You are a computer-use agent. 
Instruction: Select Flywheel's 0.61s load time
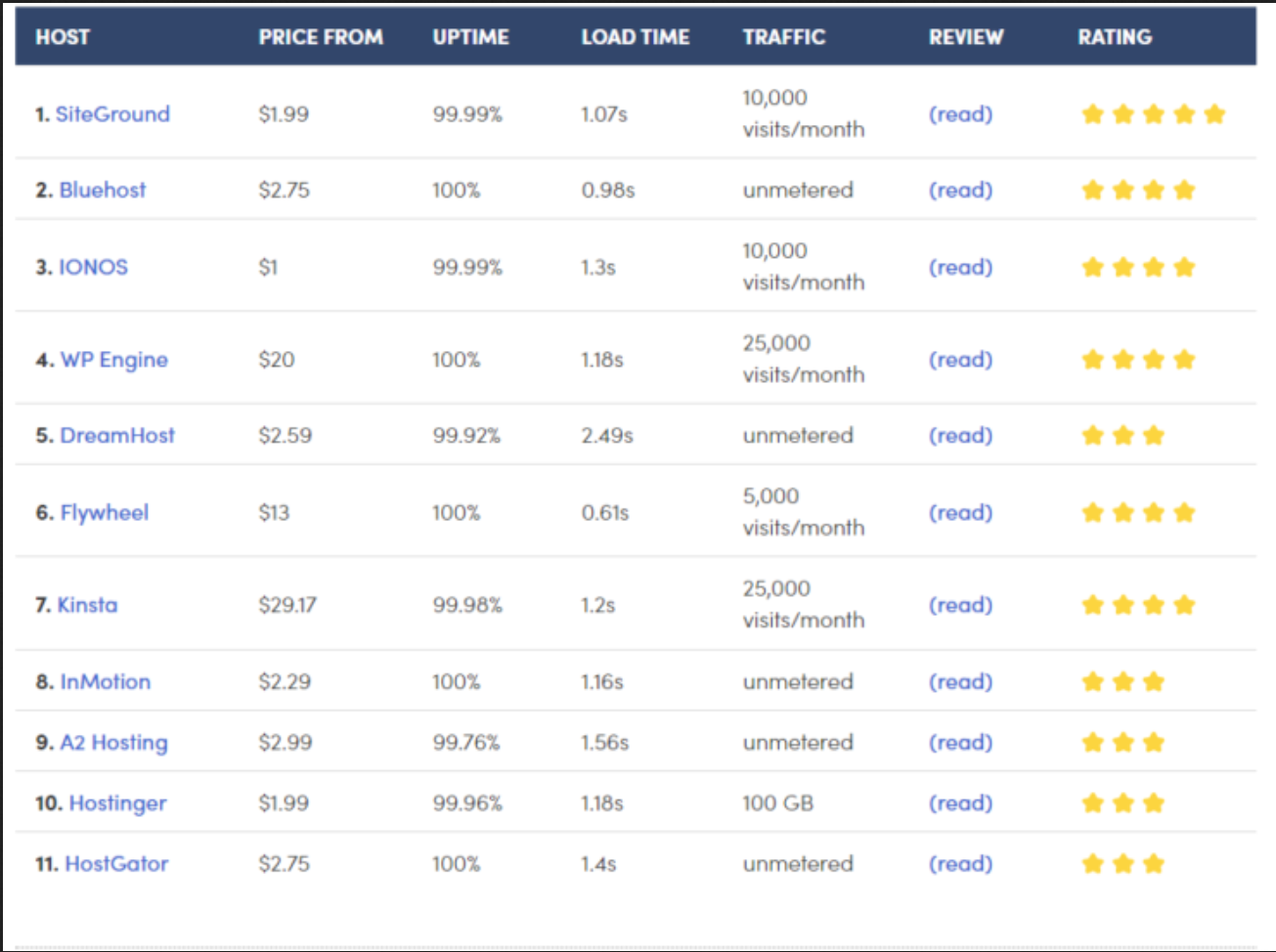(x=605, y=512)
